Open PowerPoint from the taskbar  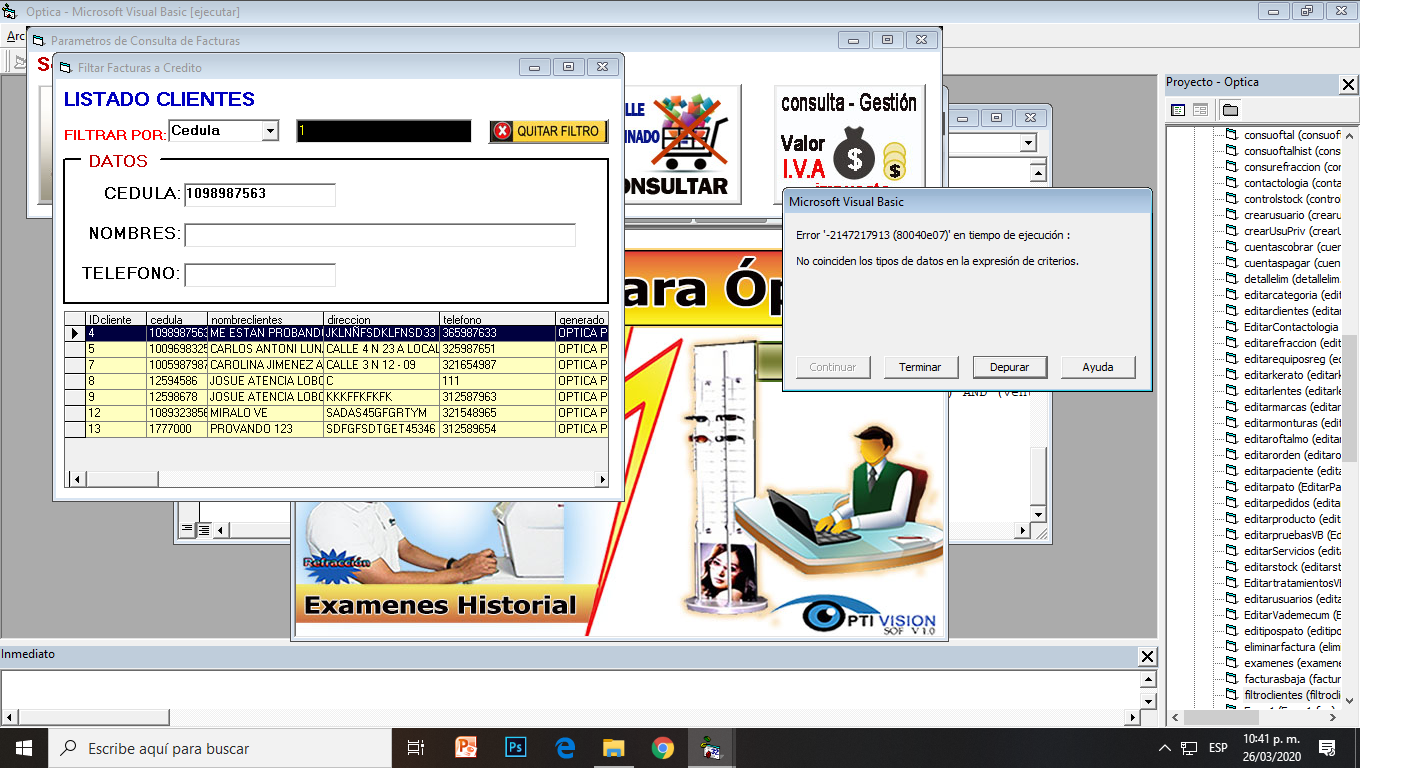point(467,747)
